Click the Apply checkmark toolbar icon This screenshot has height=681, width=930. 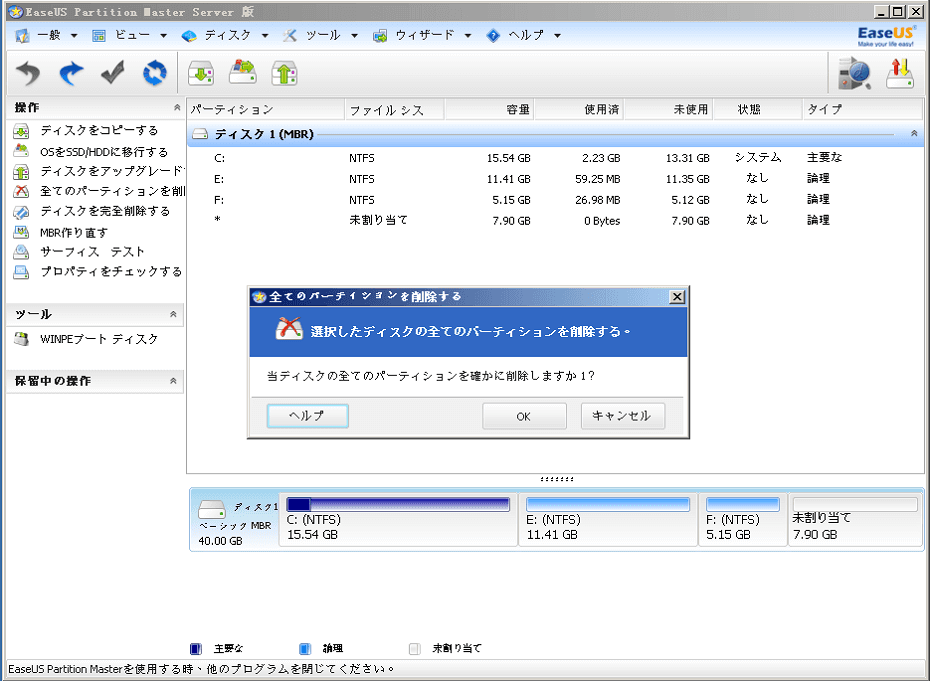(x=113, y=74)
